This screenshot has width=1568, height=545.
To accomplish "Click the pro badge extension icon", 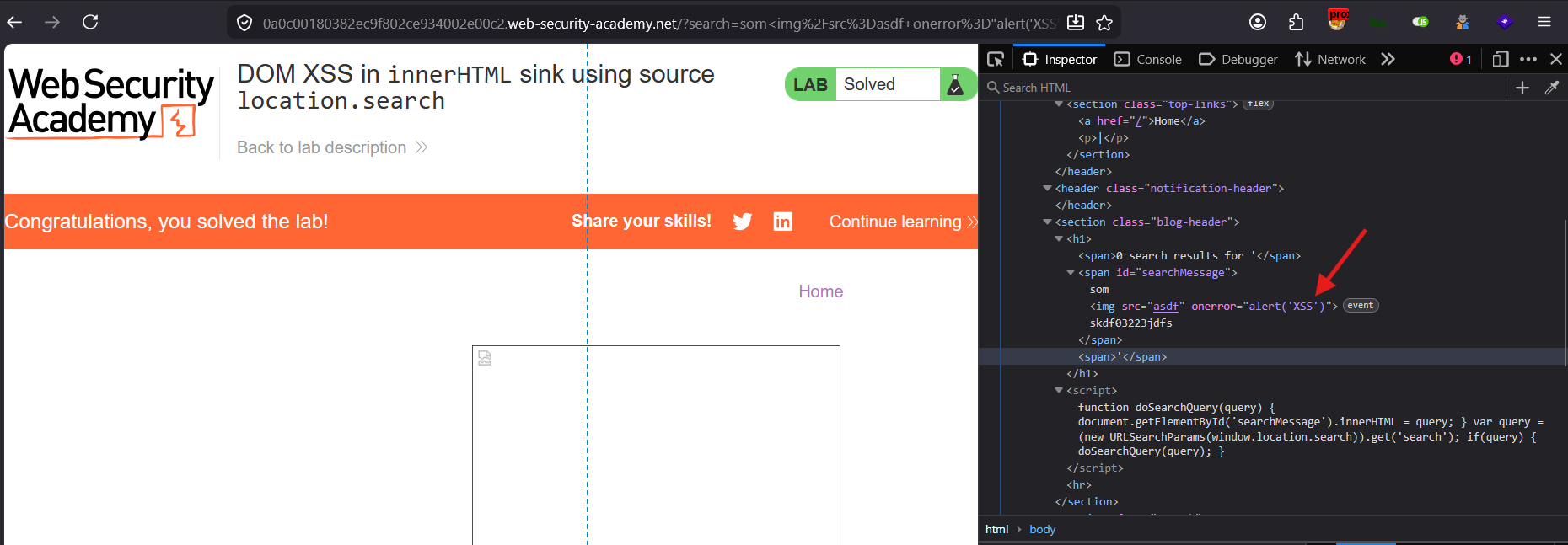I will (1337, 19).
